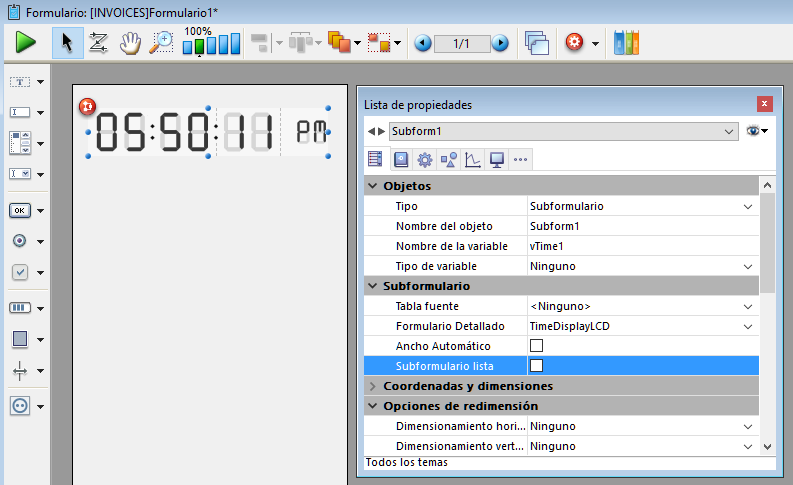Click the Nombre del objeto field

640,226
